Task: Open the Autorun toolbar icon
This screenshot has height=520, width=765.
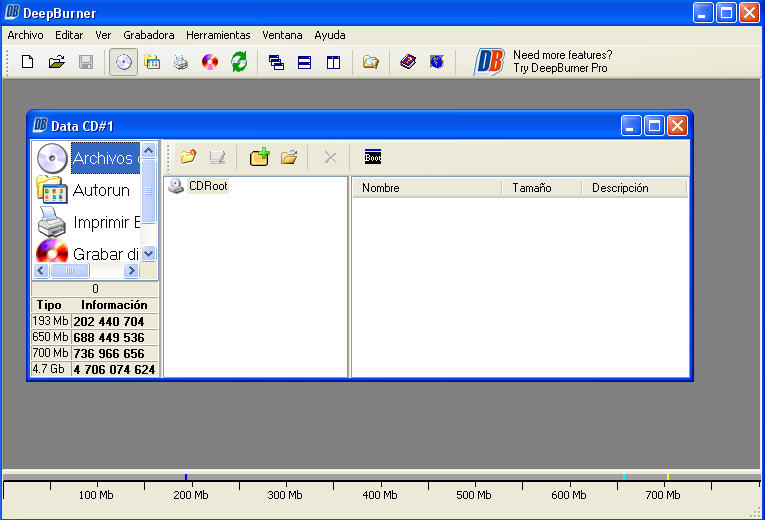Action: (152, 62)
